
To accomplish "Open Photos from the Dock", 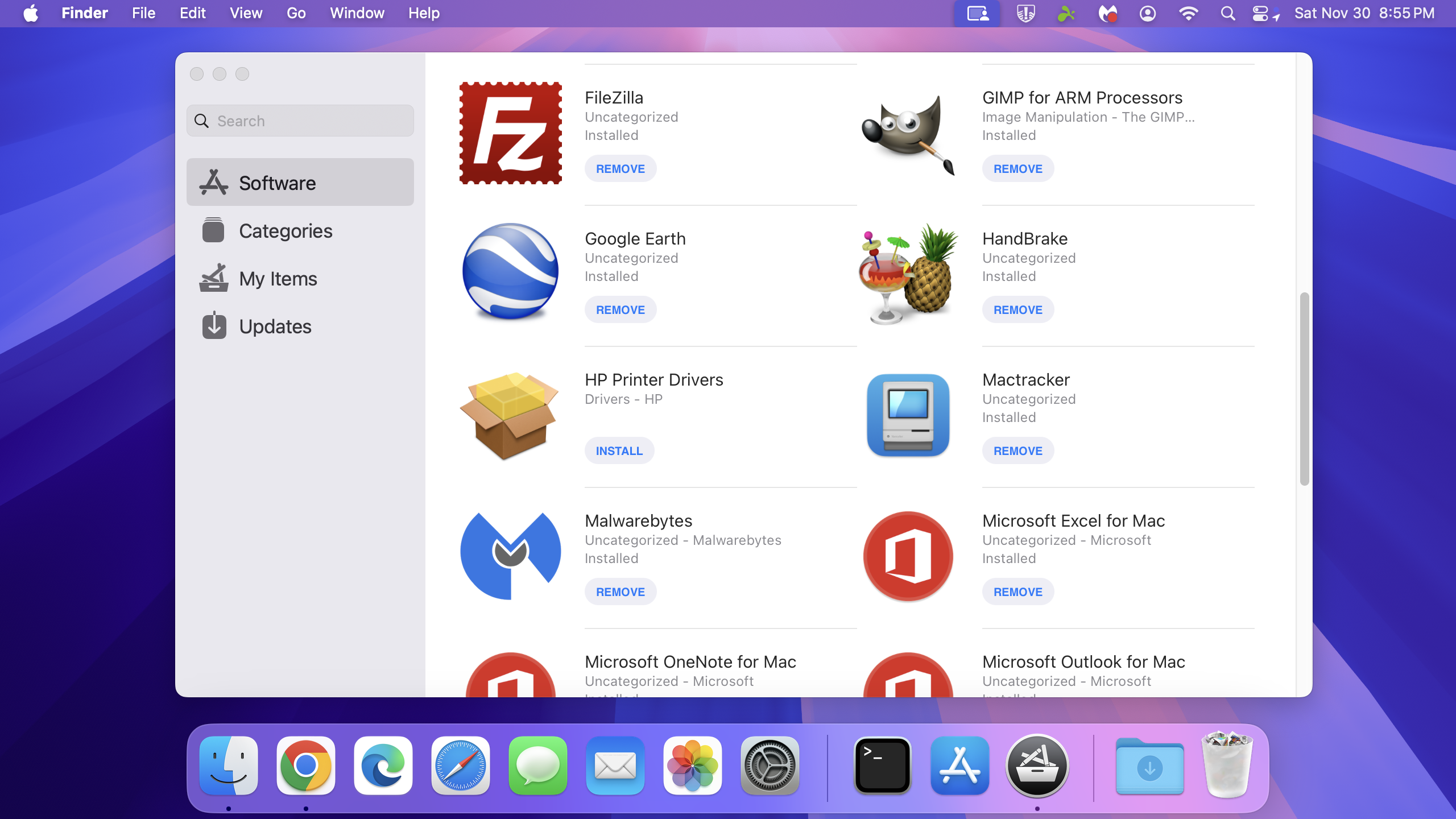I will pyautogui.click(x=693, y=766).
